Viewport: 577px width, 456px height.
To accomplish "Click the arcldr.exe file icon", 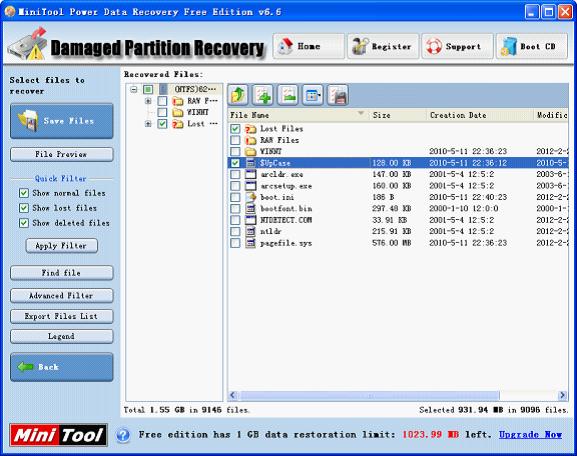I will click(251, 174).
